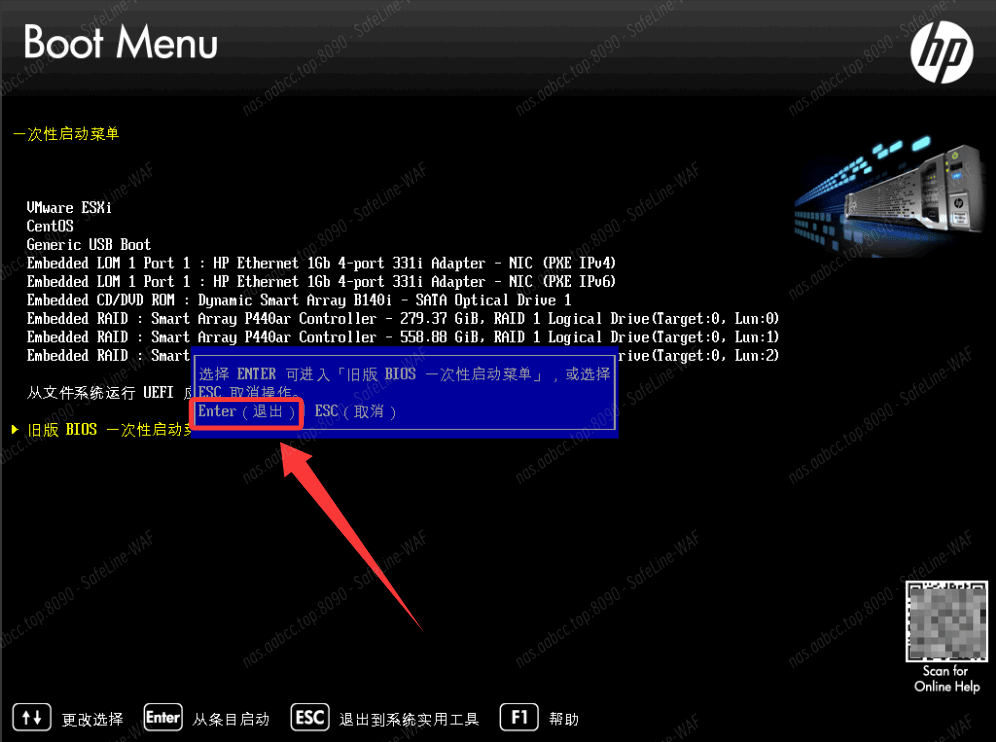Select Embedded LOM PXE IPv4 boot entry
The width and height of the screenshot is (996, 742).
pos(321,263)
